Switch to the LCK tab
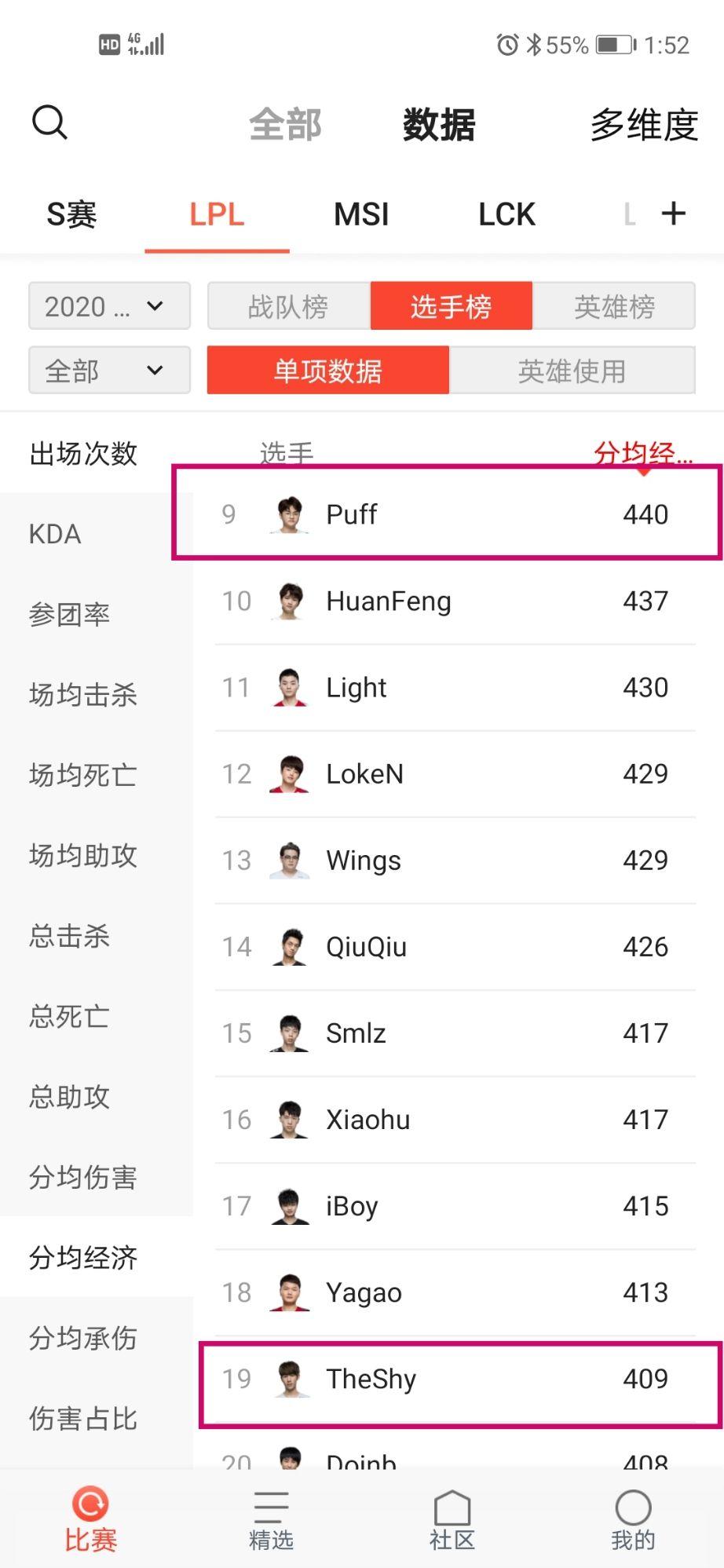 click(506, 214)
